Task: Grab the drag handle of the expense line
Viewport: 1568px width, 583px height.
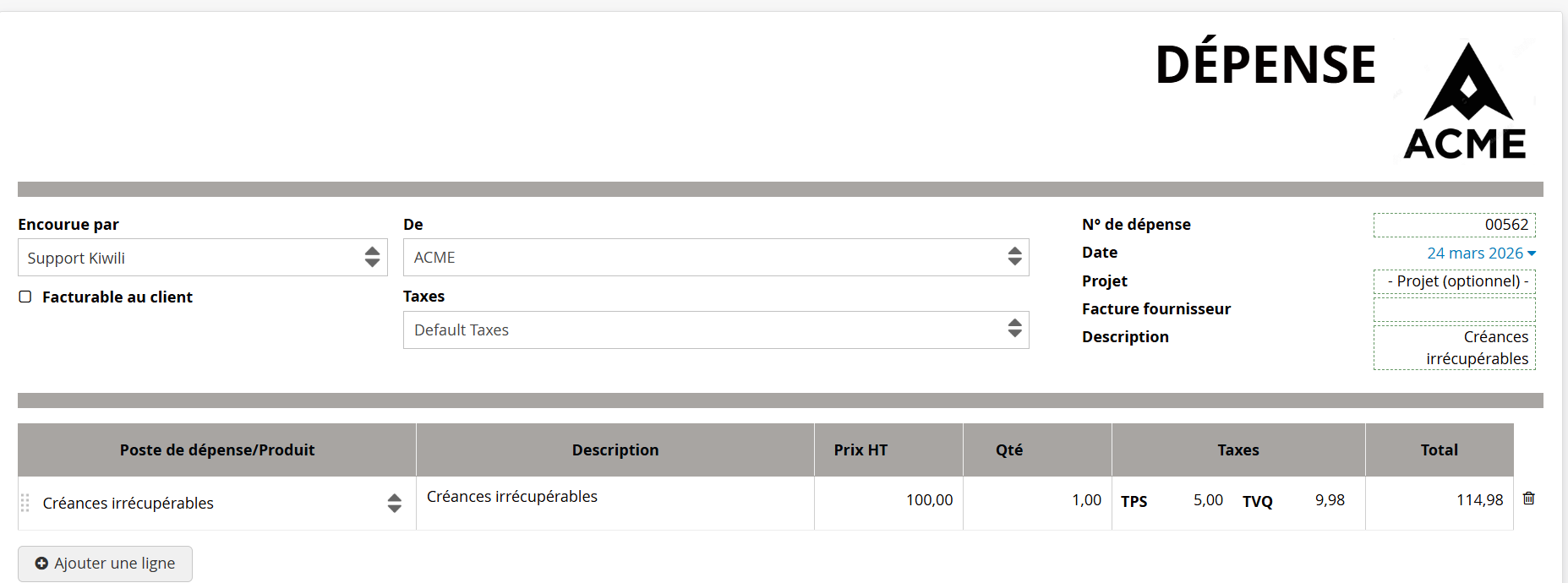Action: (x=25, y=503)
